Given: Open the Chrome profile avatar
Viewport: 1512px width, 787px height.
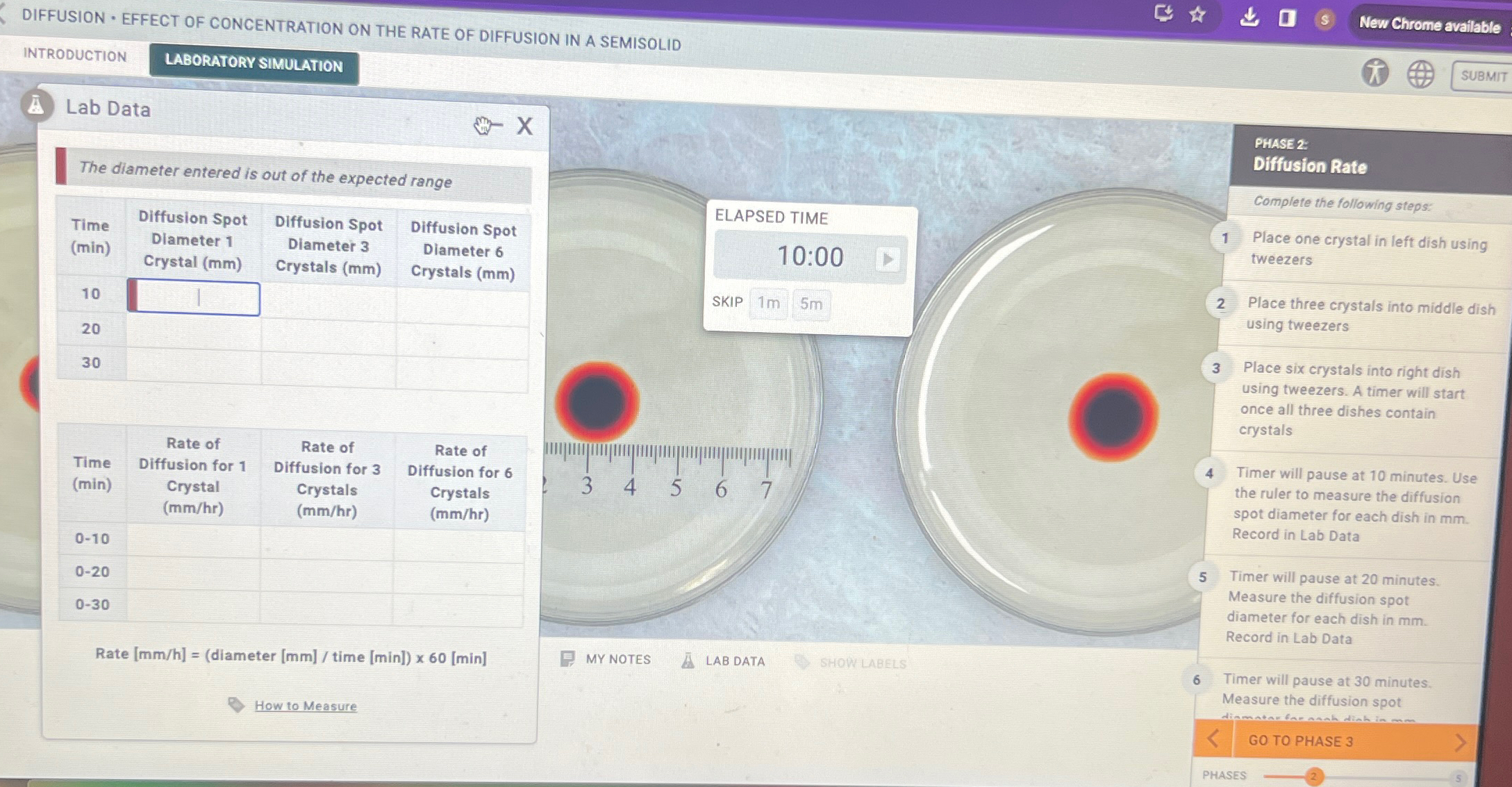Looking at the screenshot, I should point(1324,19).
